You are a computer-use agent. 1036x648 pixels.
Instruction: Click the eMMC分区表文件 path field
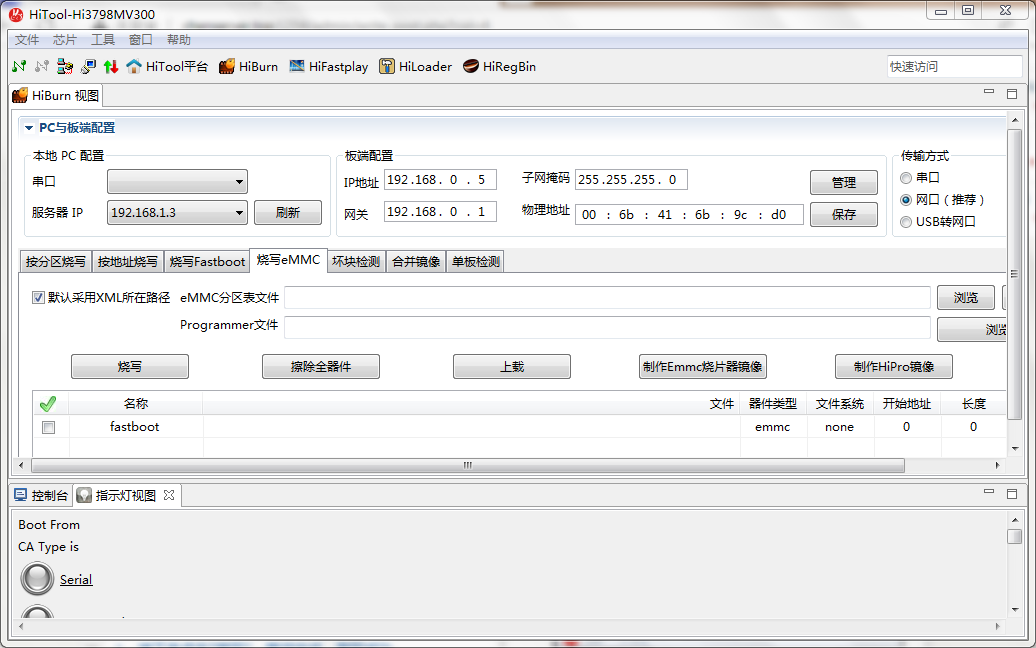click(607, 298)
